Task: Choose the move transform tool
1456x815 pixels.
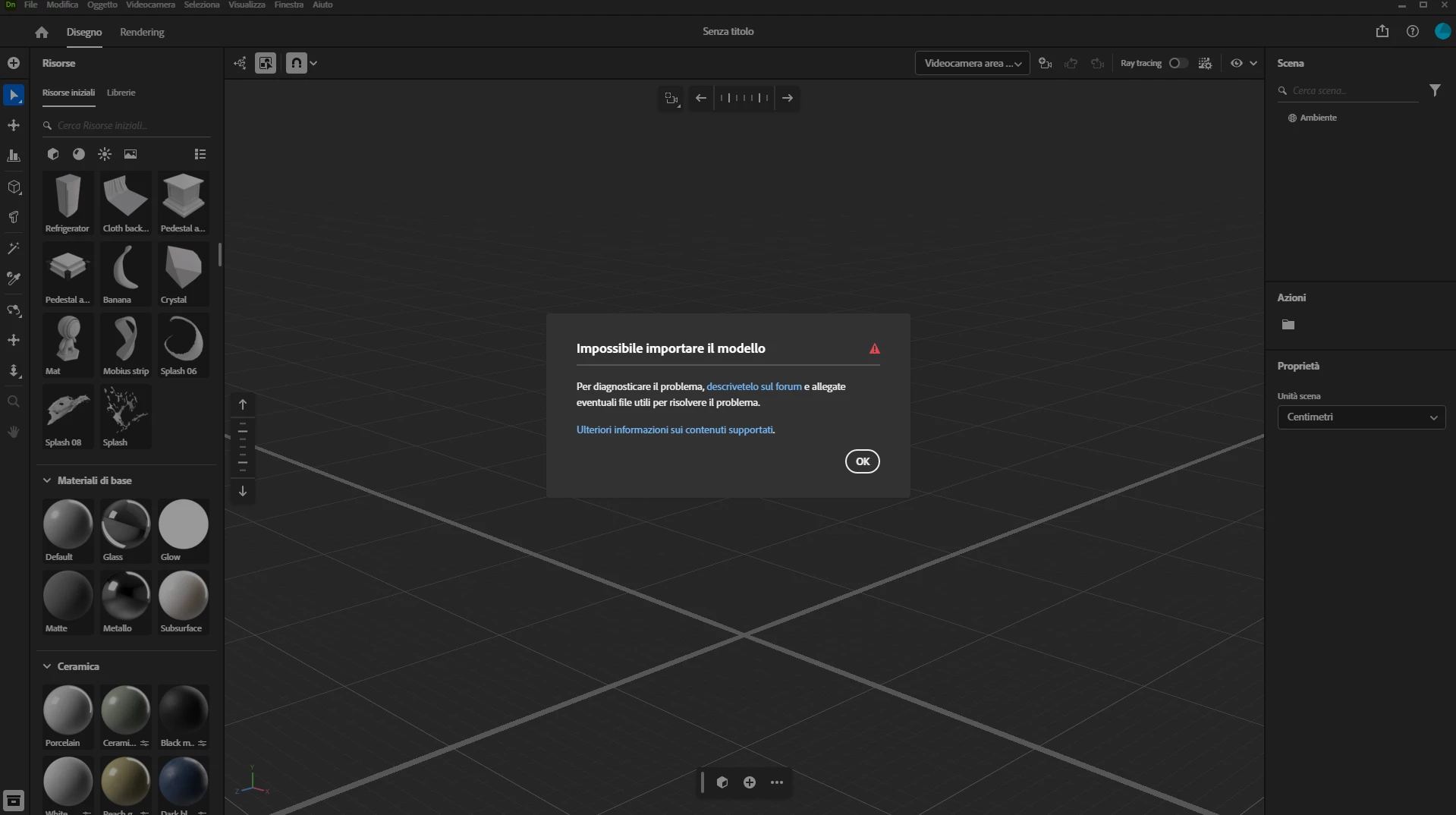Action: click(14, 125)
